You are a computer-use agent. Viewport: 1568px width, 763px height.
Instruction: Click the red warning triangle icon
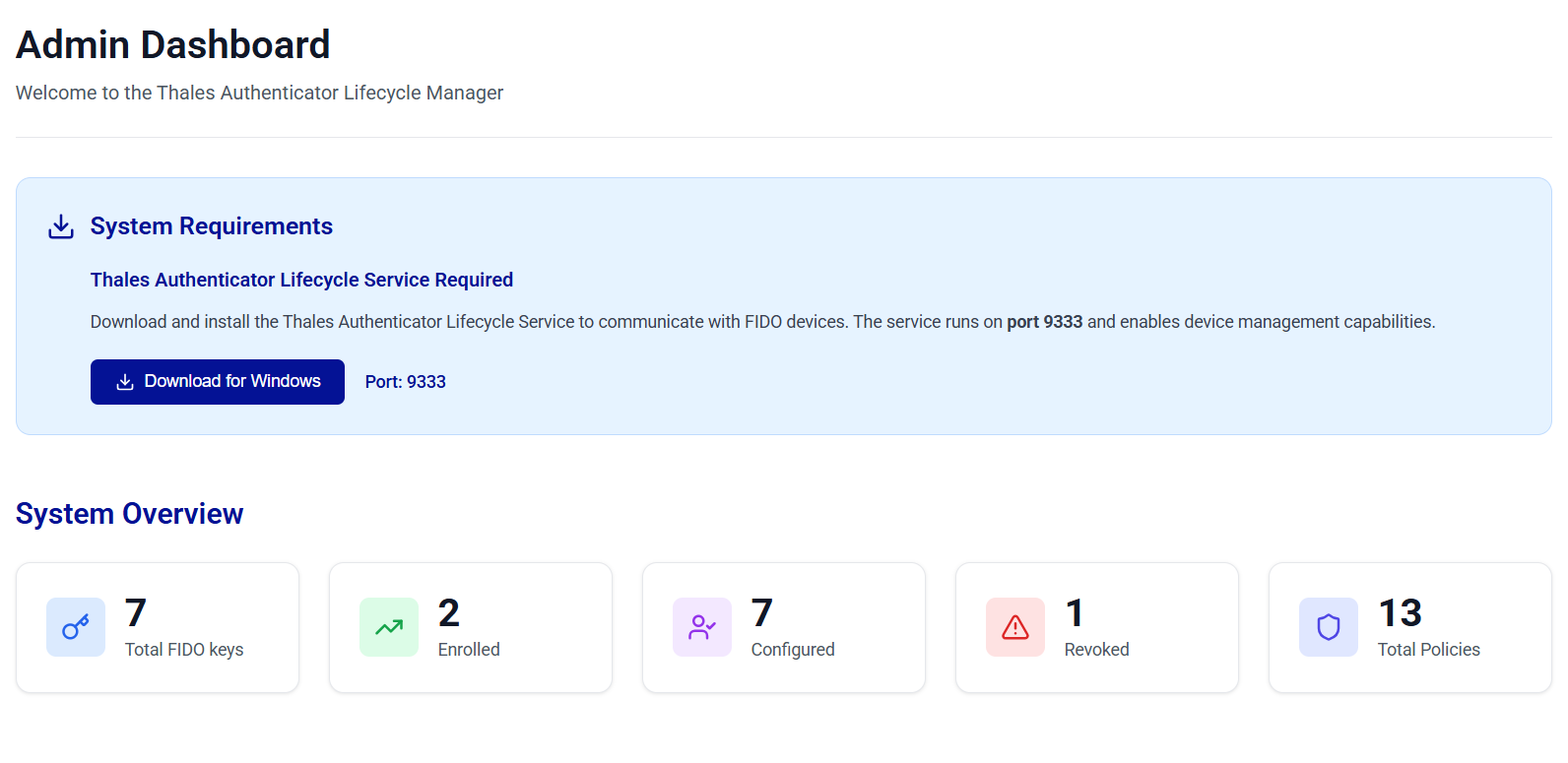[1015, 627]
